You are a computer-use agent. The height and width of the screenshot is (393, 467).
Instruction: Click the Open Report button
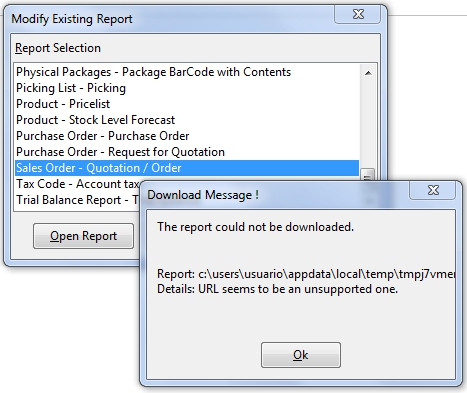pos(83,236)
